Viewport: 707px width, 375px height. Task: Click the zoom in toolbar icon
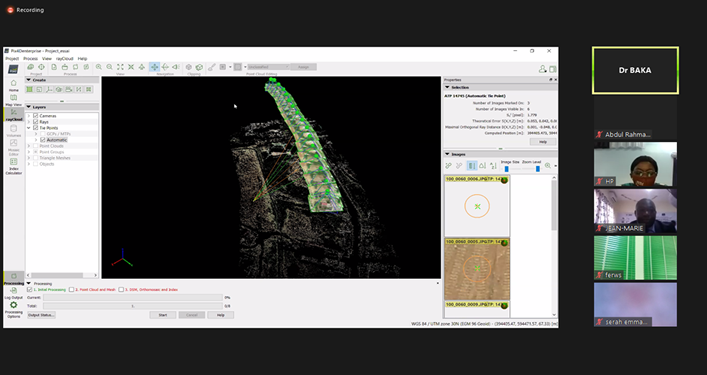pos(99,67)
